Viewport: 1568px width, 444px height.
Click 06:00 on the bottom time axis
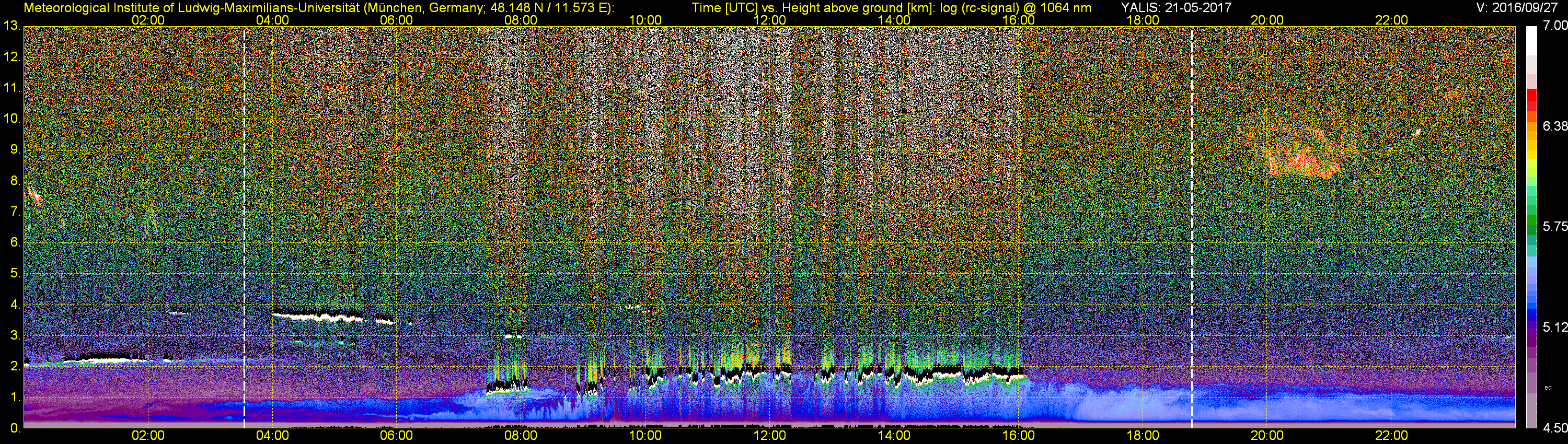[x=396, y=436]
